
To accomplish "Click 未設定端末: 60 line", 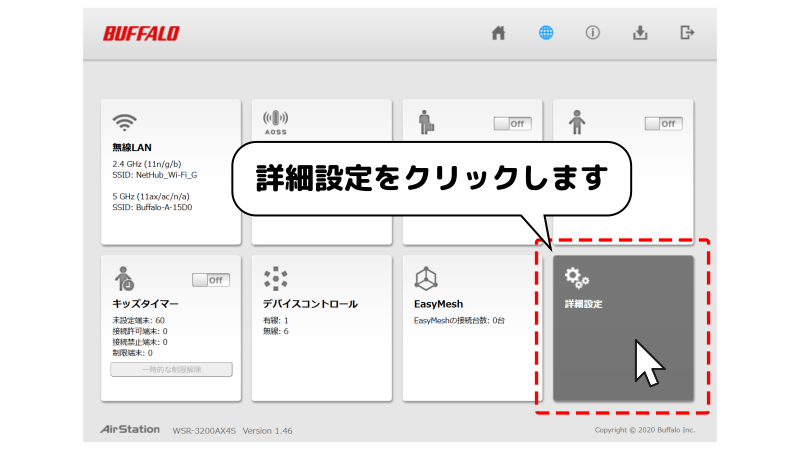I will (x=138, y=320).
